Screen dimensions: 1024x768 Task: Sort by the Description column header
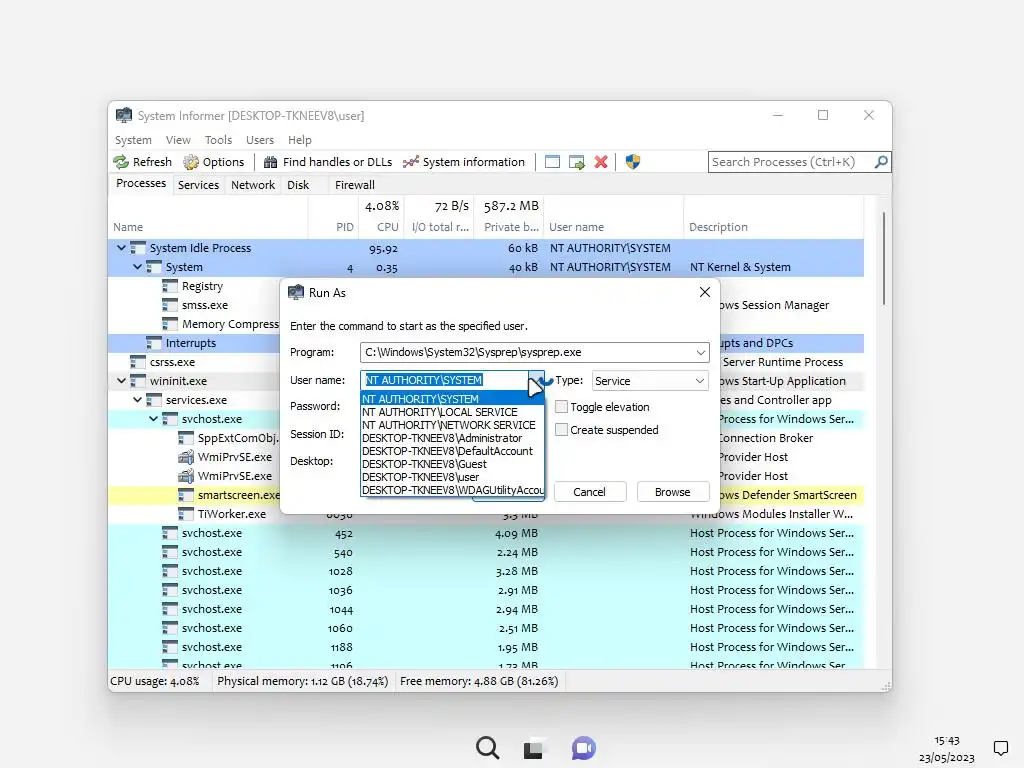click(774, 227)
